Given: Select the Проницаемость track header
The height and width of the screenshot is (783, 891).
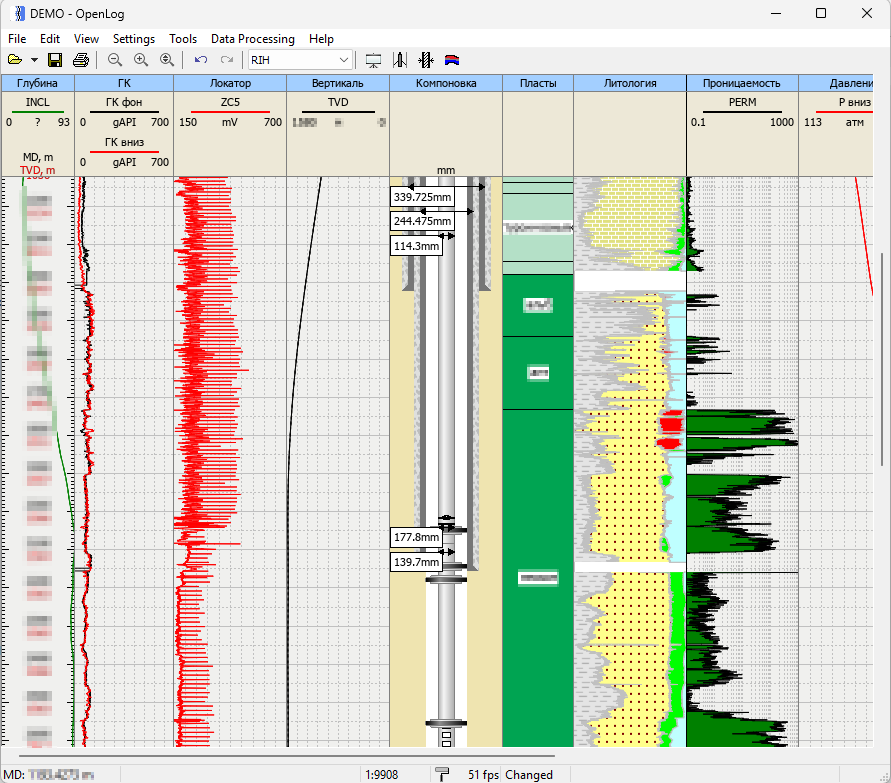Looking at the screenshot, I should tap(742, 83).
